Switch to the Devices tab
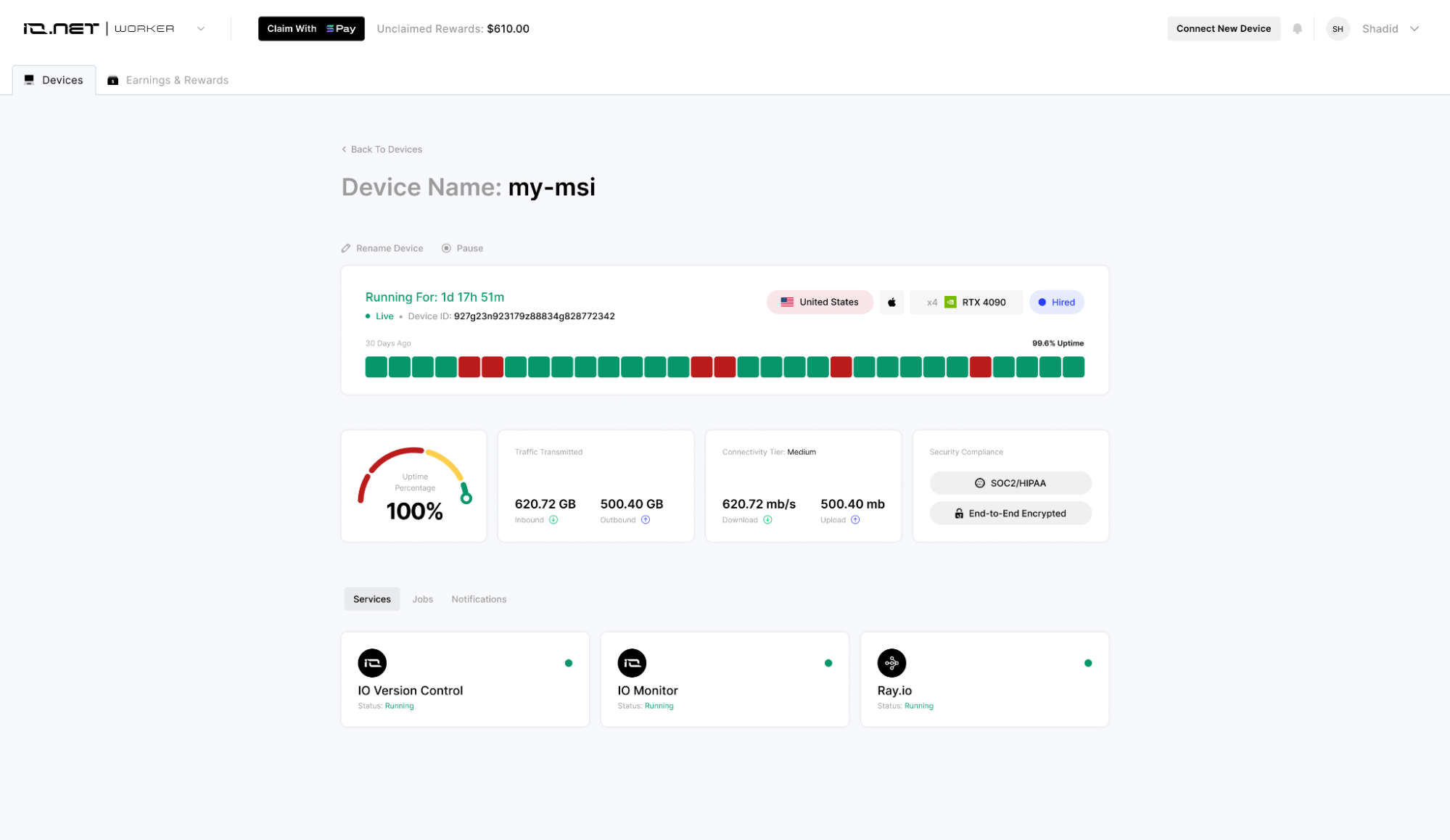This screenshot has height=840, width=1450. pos(54,80)
